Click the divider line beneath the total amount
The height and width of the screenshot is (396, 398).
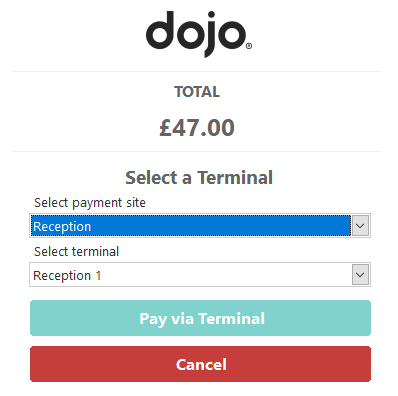pos(196,151)
